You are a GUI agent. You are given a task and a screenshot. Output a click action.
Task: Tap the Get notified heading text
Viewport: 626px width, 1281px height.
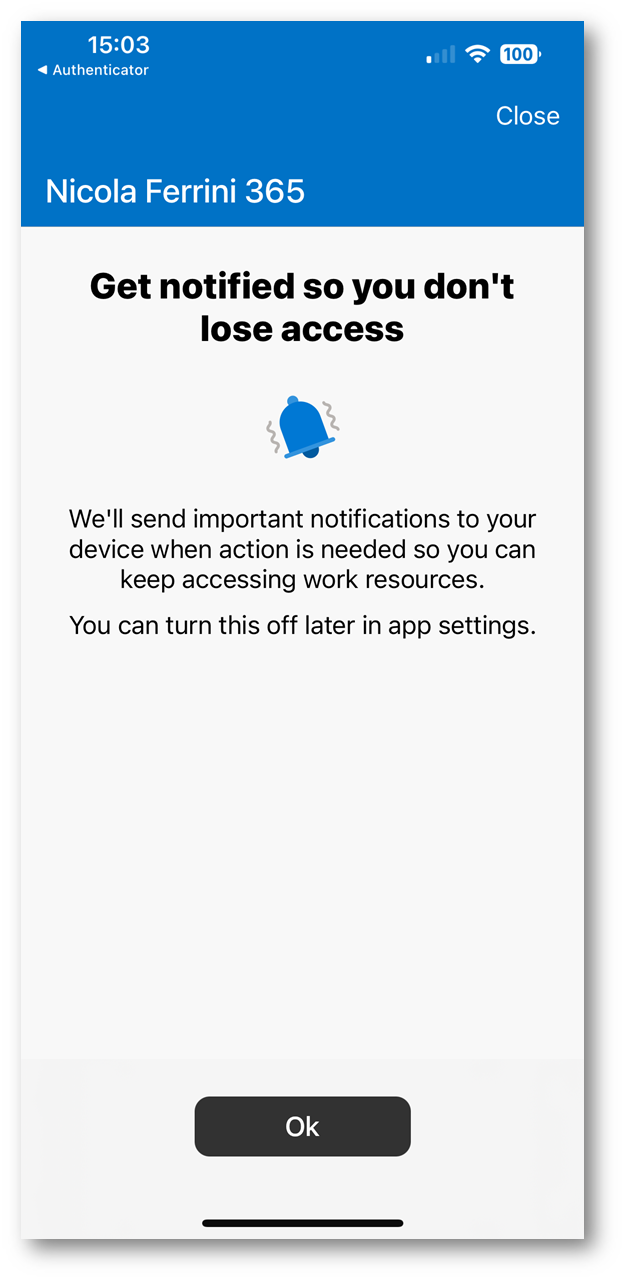click(302, 306)
